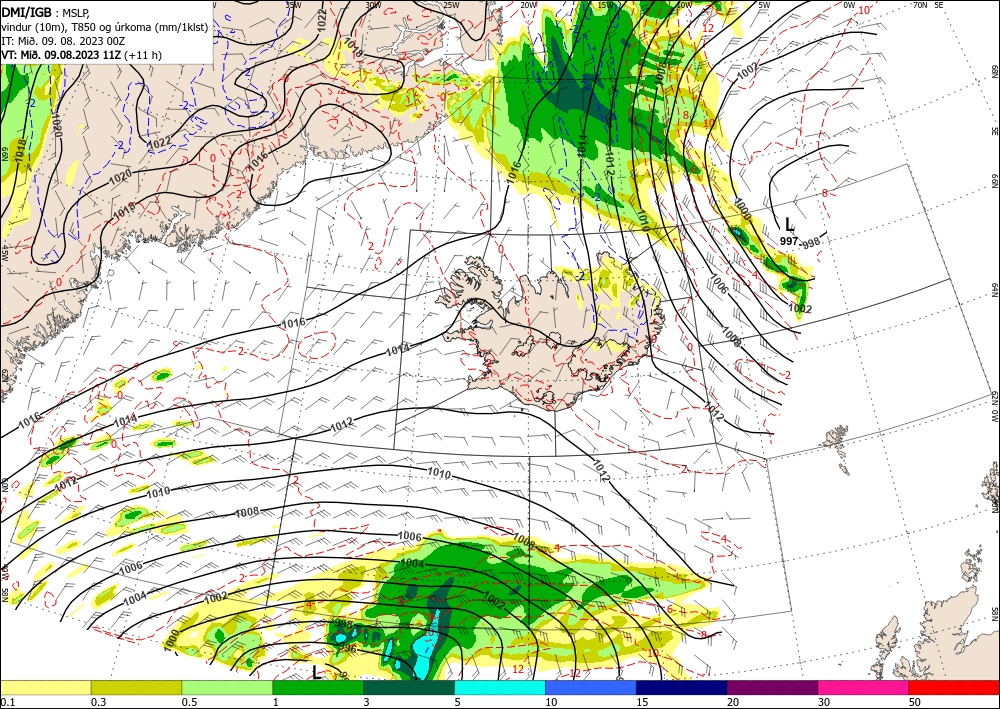
Task: Click the "35W" longitude label at top
Action: 293,5
